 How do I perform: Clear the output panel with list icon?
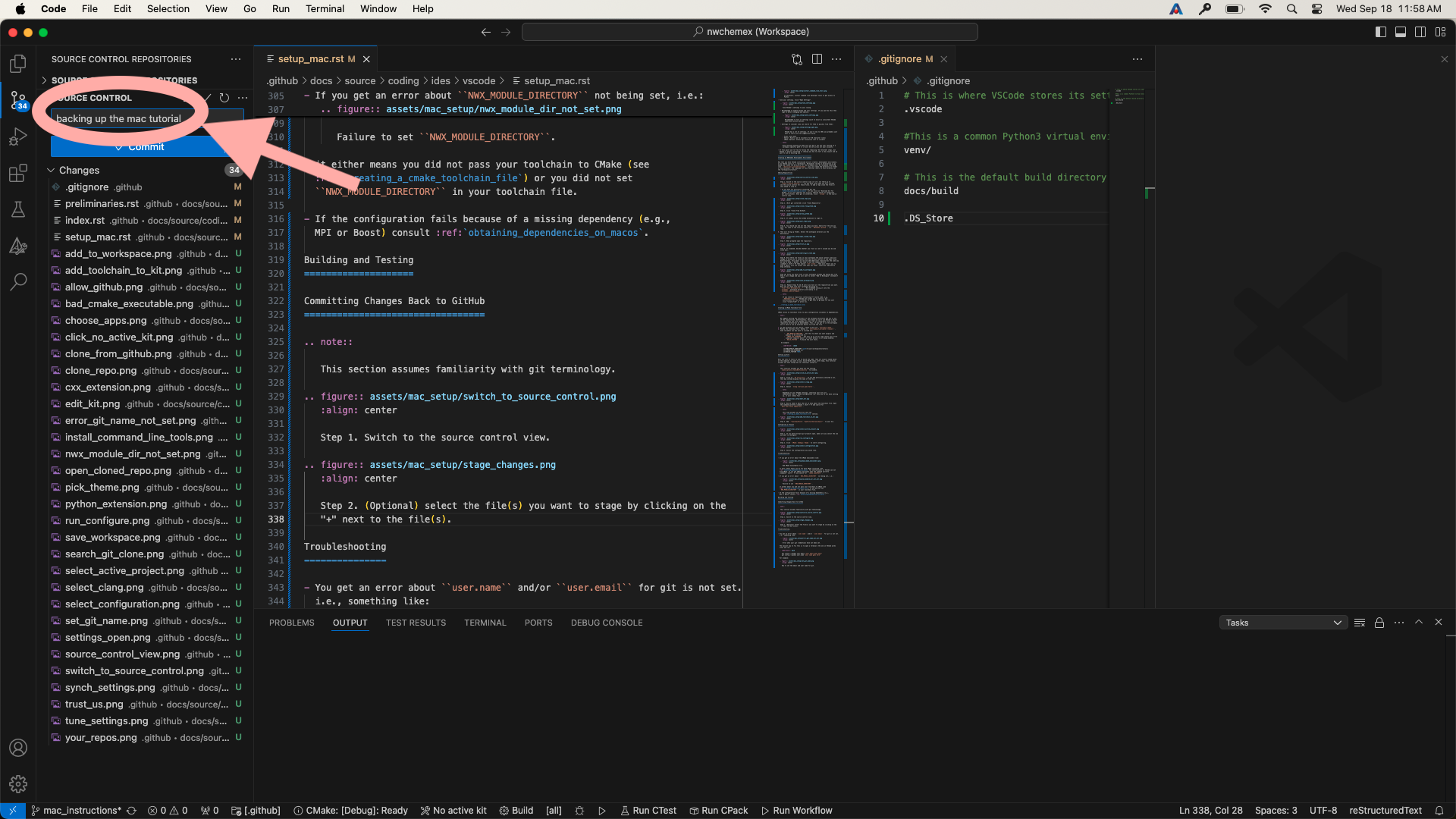pyautogui.click(x=1360, y=623)
